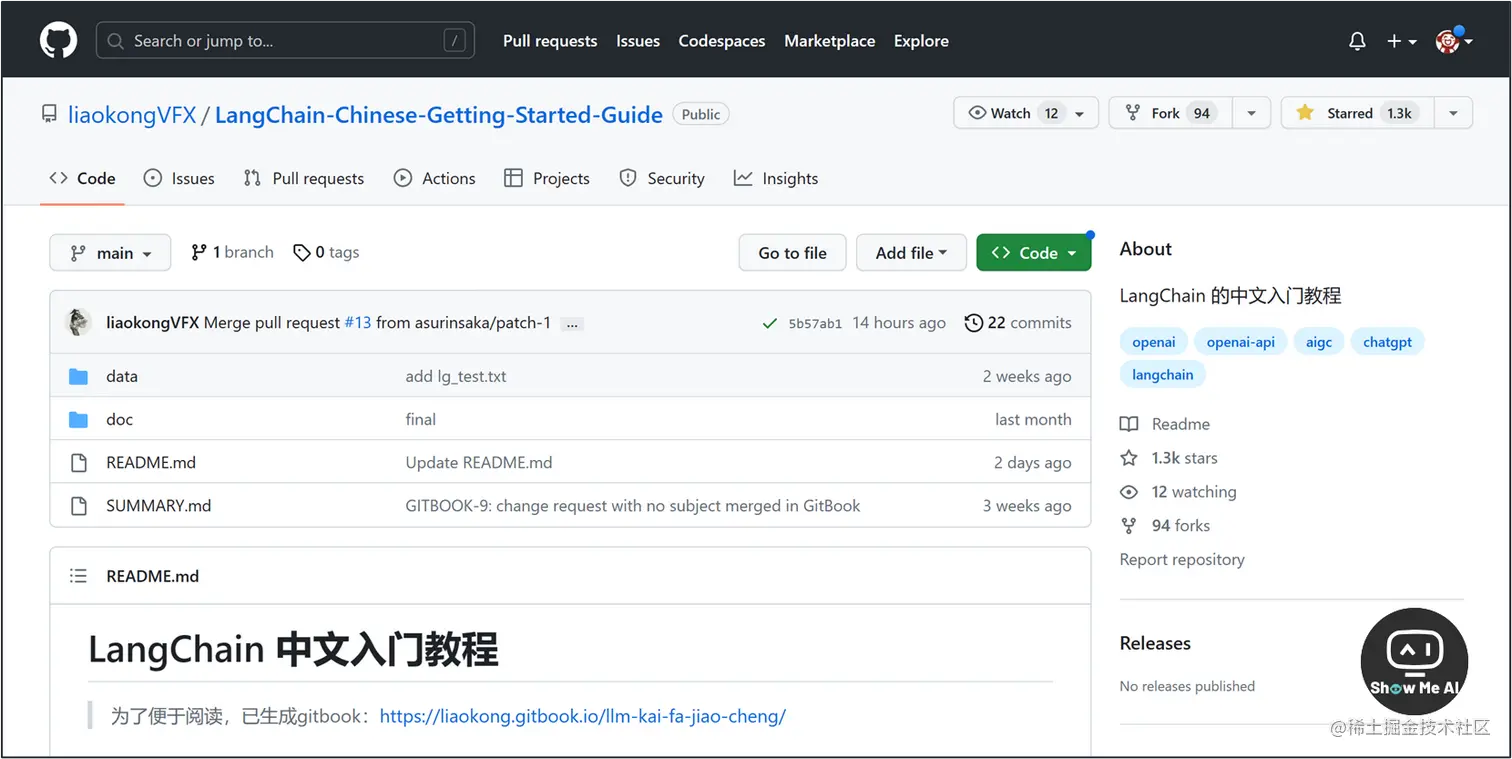Image resolution: width=1512 pixels, height=759 pixels.
Task: Open the liaokong.gitbook.io link
Action: pos(583,716)
